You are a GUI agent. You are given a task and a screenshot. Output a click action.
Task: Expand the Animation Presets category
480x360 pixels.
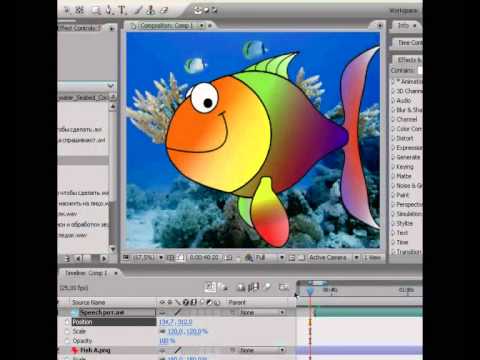[x=393, y=81]
